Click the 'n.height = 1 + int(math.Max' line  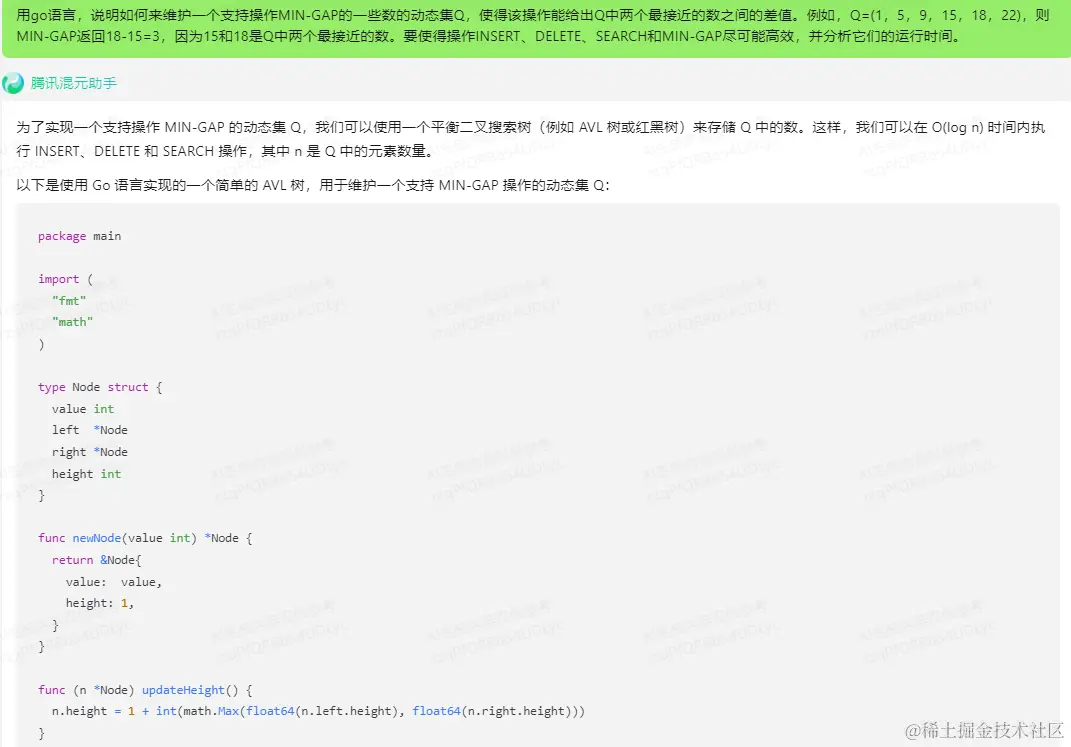click(x=318, y=711)
